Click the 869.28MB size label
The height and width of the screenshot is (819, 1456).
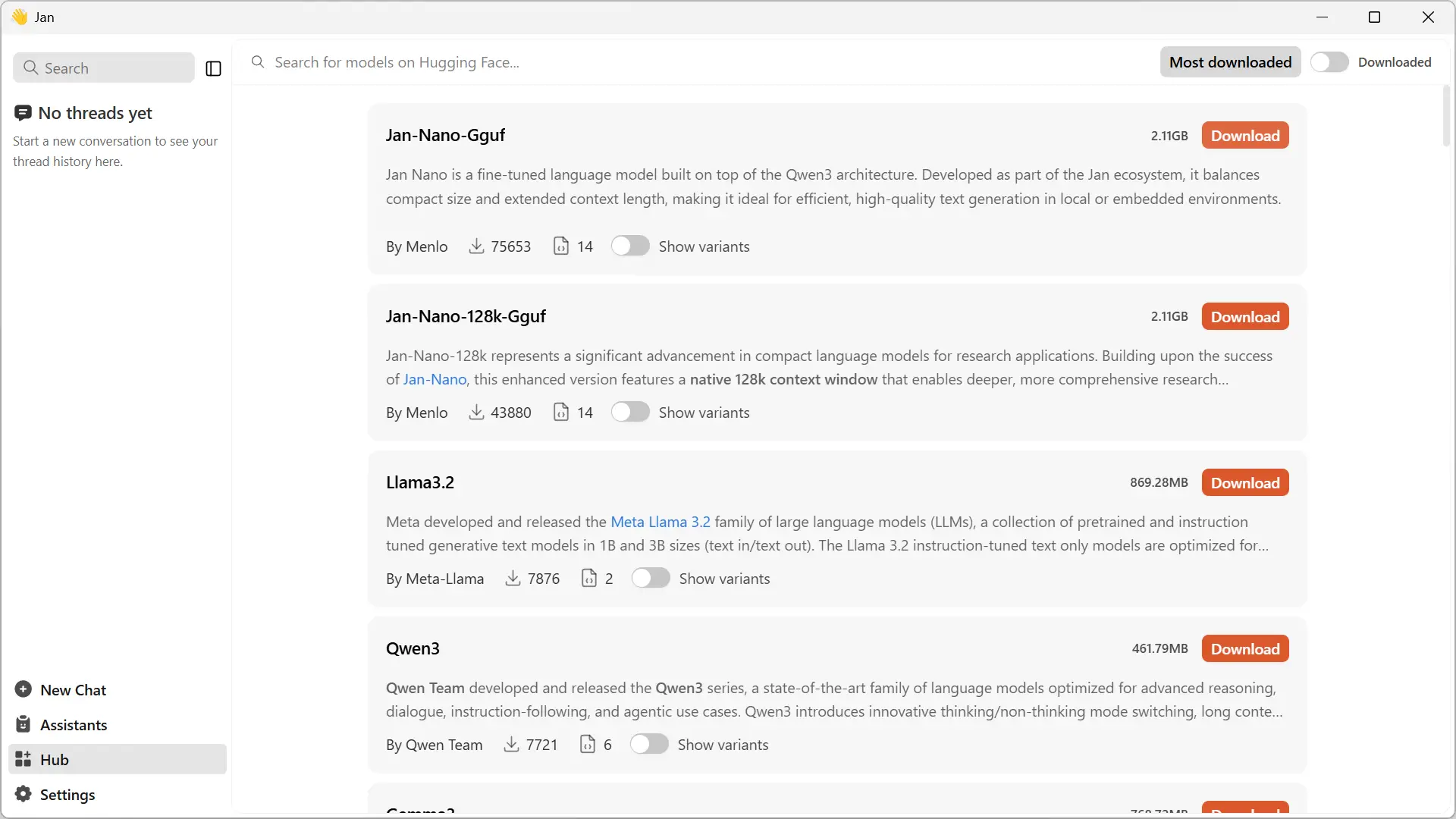[x=1159, y=483]
